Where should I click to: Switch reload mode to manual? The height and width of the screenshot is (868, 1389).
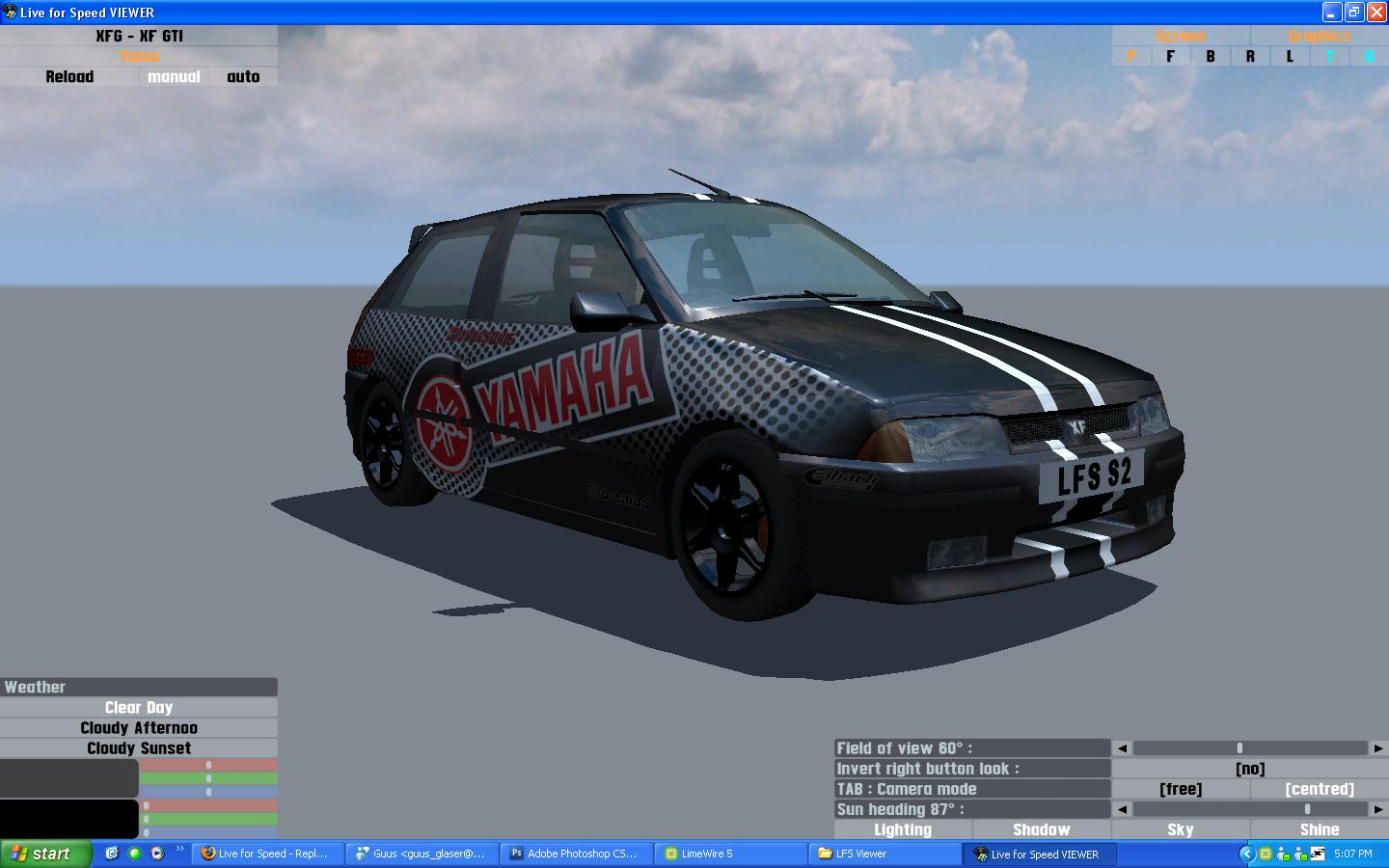[174, 76]
